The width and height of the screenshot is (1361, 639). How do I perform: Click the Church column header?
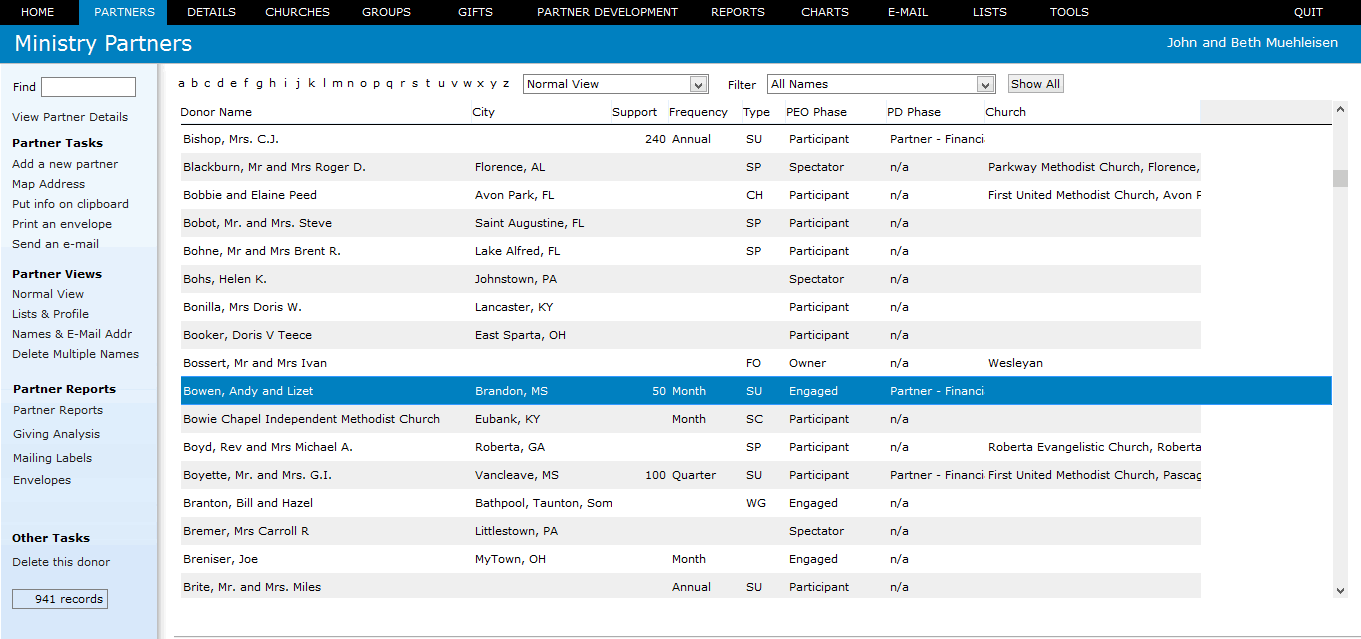(1005, 112)
